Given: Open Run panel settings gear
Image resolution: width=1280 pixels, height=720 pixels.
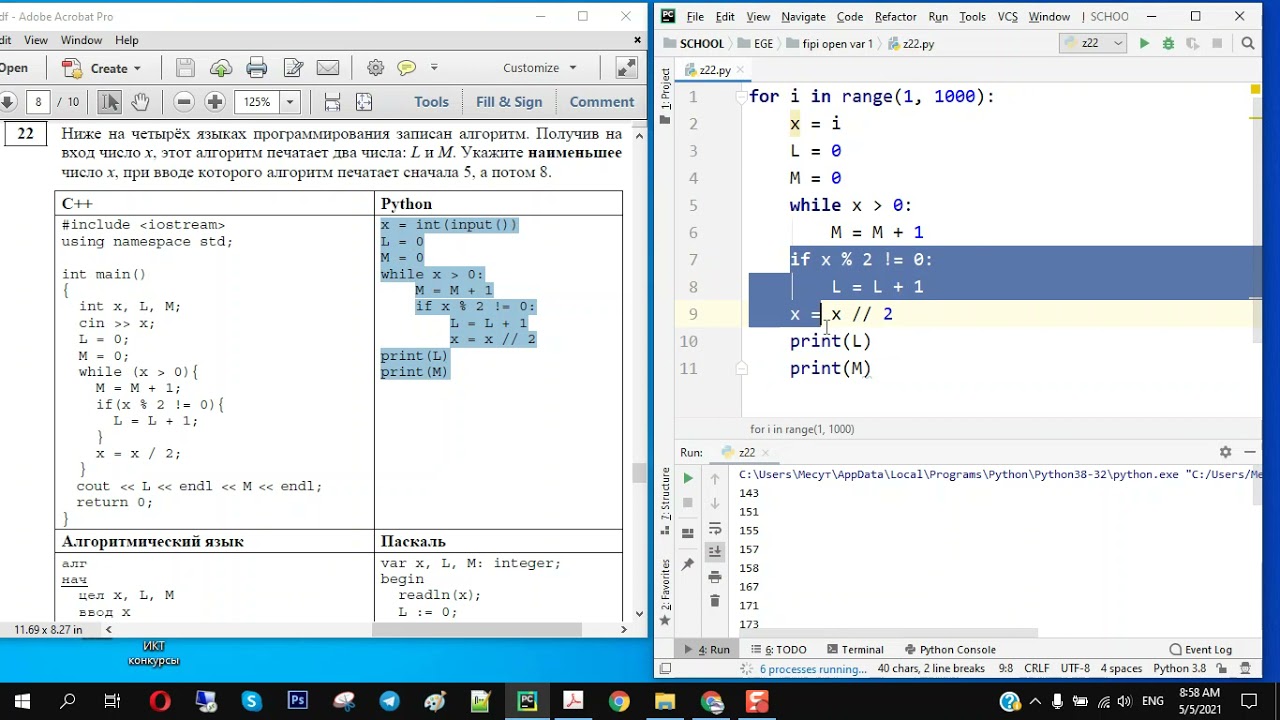Looking at the screenshot, I should tap(1225, 452).
